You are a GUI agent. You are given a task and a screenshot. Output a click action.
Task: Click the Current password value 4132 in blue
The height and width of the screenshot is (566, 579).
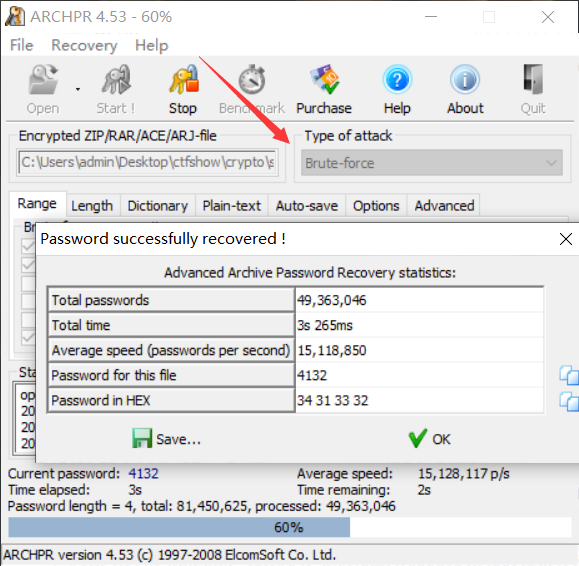click(143, 473)
